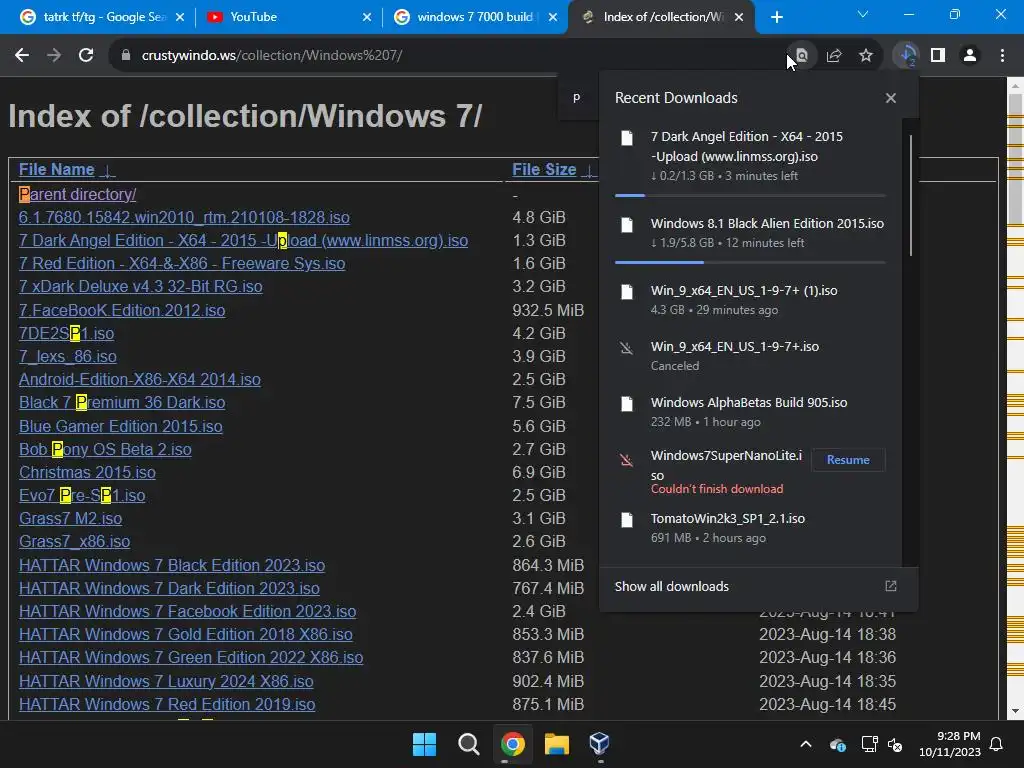Close the Recent Downloads popup

pos(891,98)
